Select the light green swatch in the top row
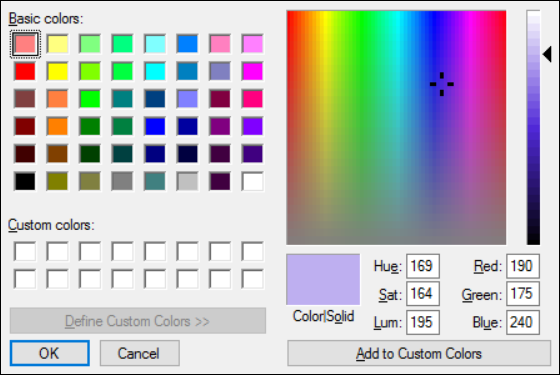The height and width of the screenshot is (375, 560). point(90,44)
